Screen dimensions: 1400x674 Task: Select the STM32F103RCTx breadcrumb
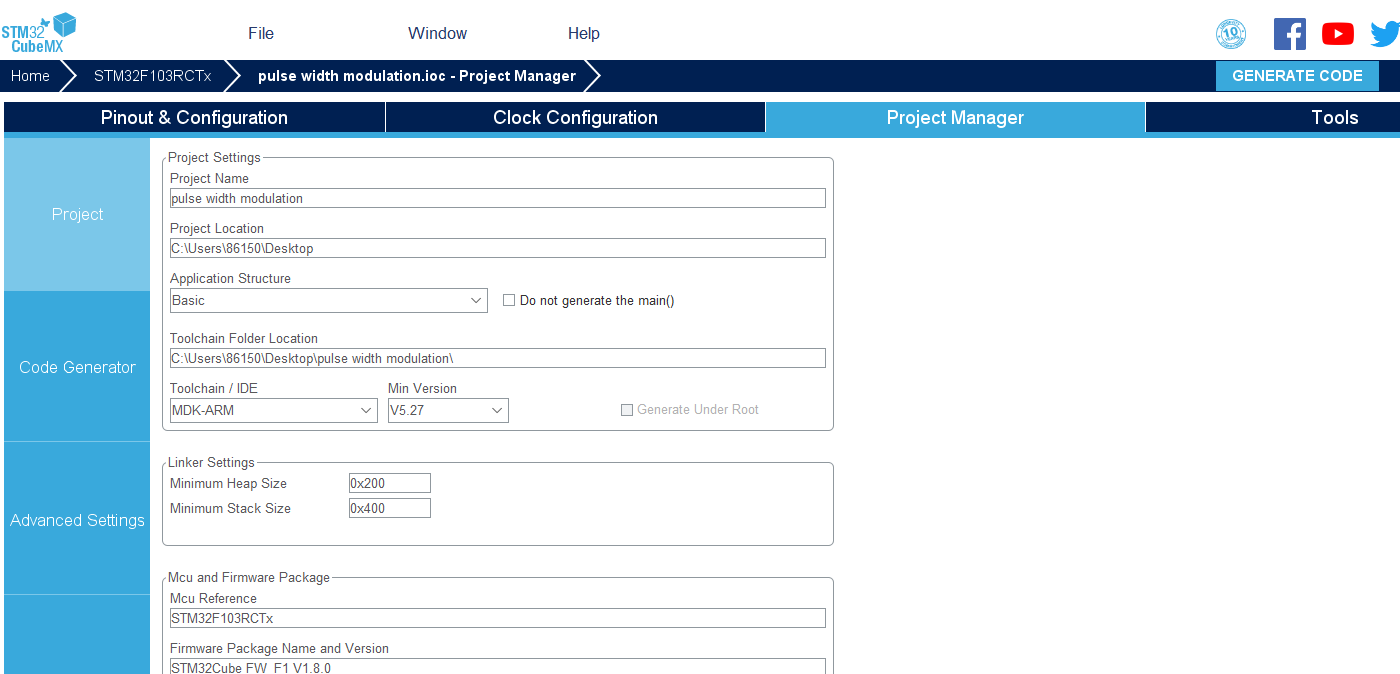tap(152, 76)
